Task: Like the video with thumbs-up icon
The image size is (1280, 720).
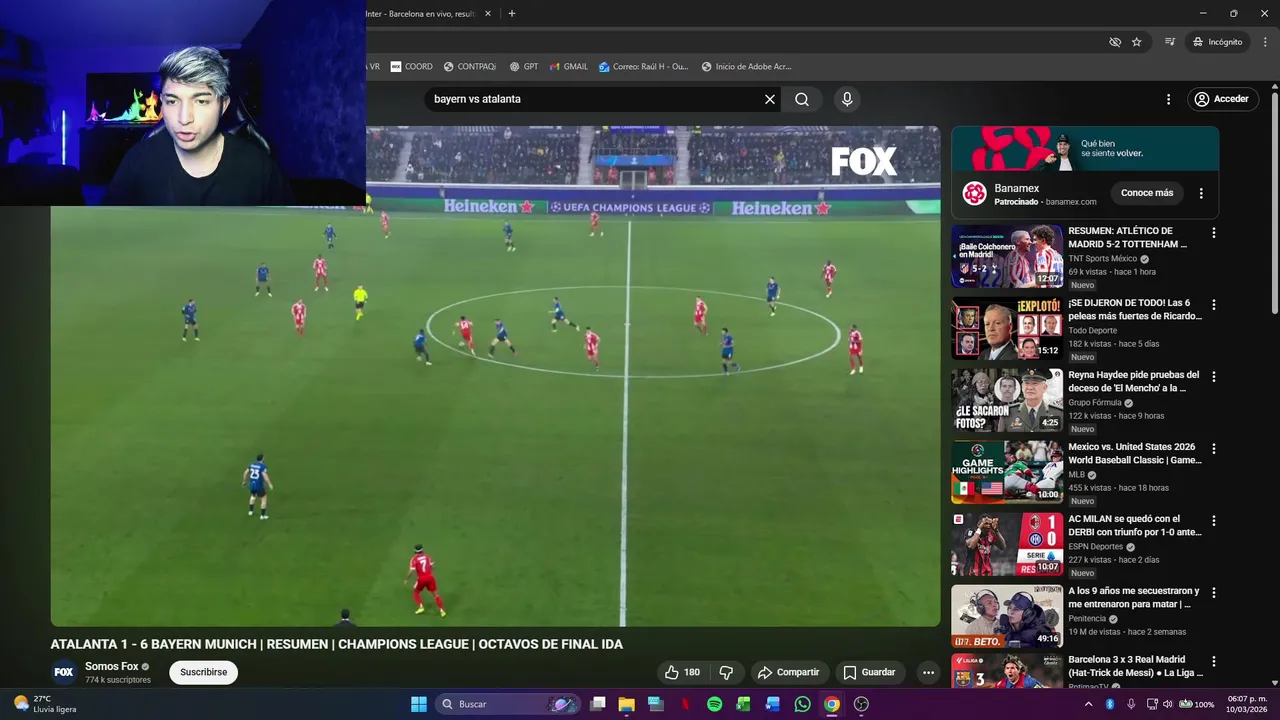Action: point(683,672)
